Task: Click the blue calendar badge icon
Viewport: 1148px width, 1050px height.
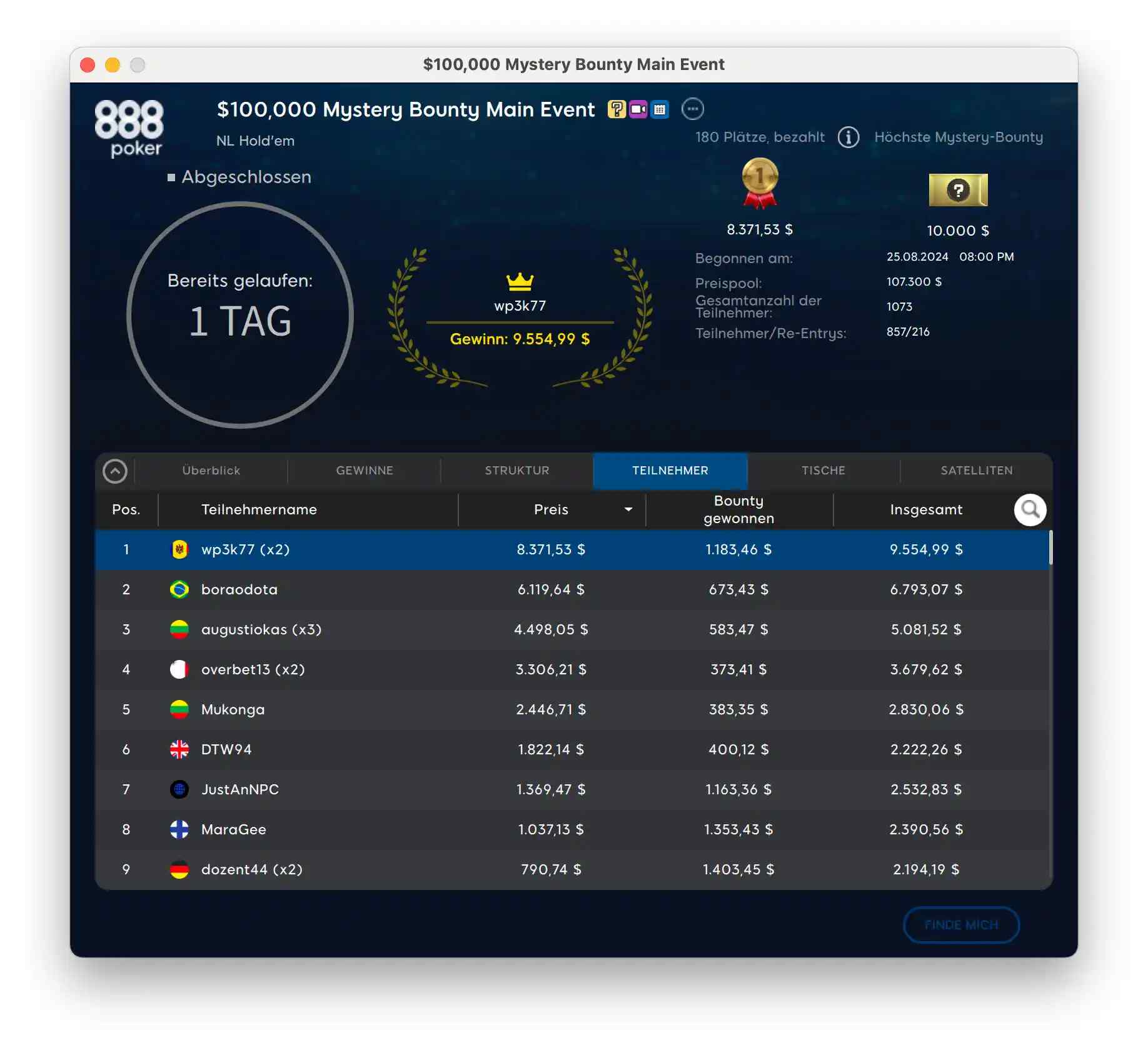Action: point(660,109)
